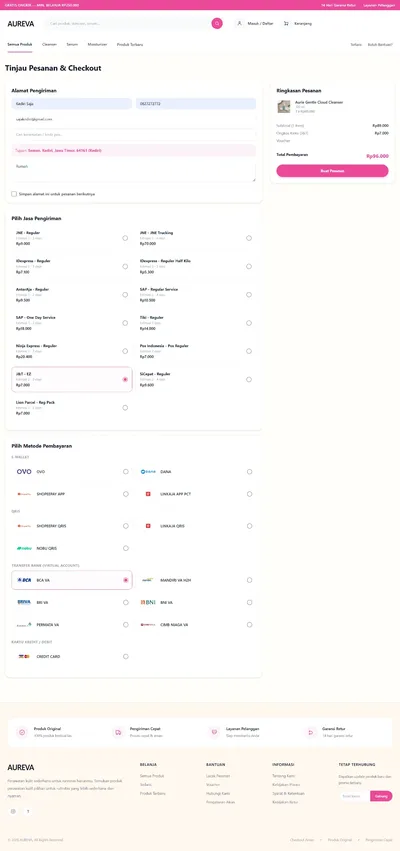Click Layanan Pelanggan in top banner
This screenshot has height=851, width=400.
[379, 5]
